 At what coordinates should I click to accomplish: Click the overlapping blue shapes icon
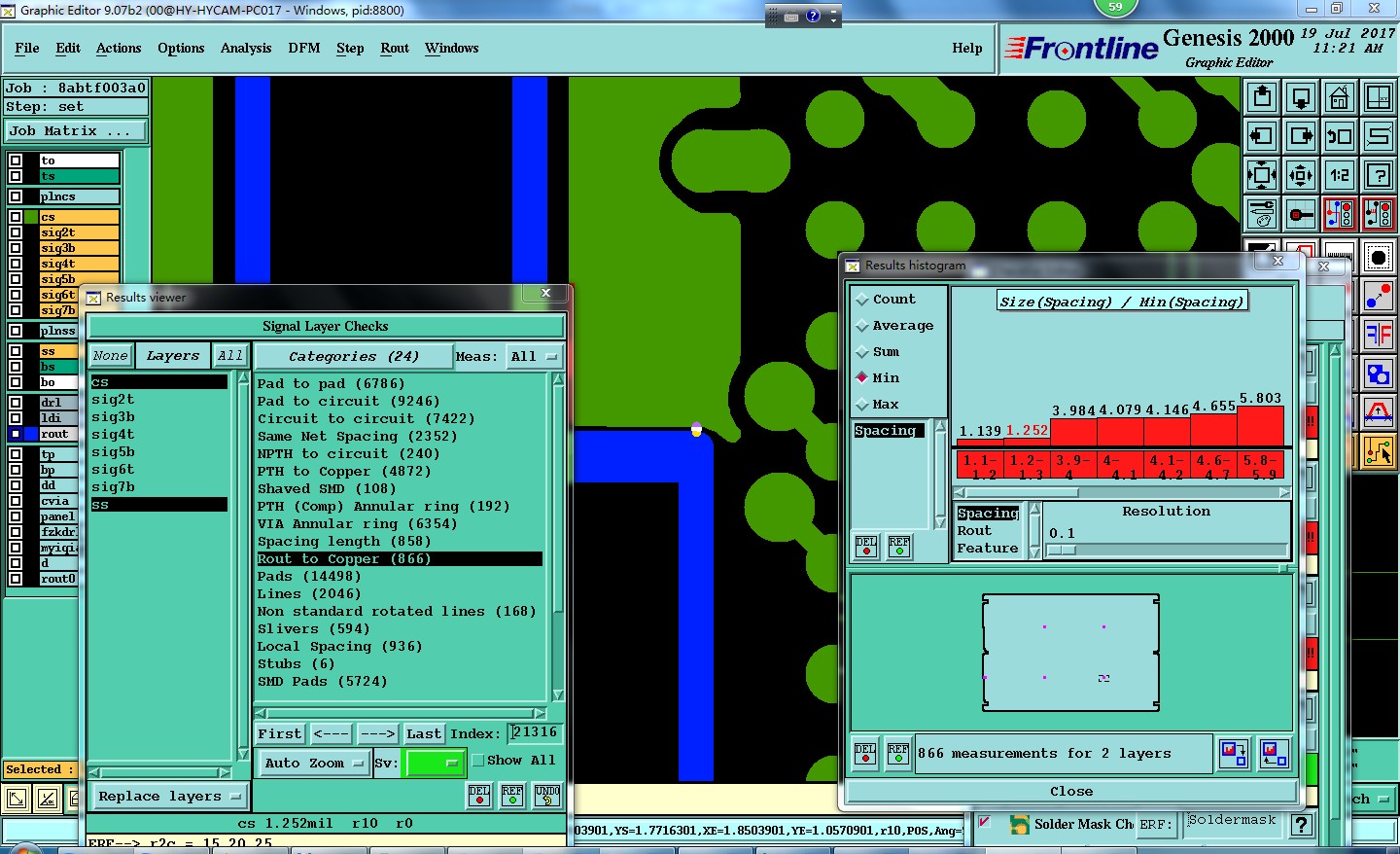[x=1379, y=374]
